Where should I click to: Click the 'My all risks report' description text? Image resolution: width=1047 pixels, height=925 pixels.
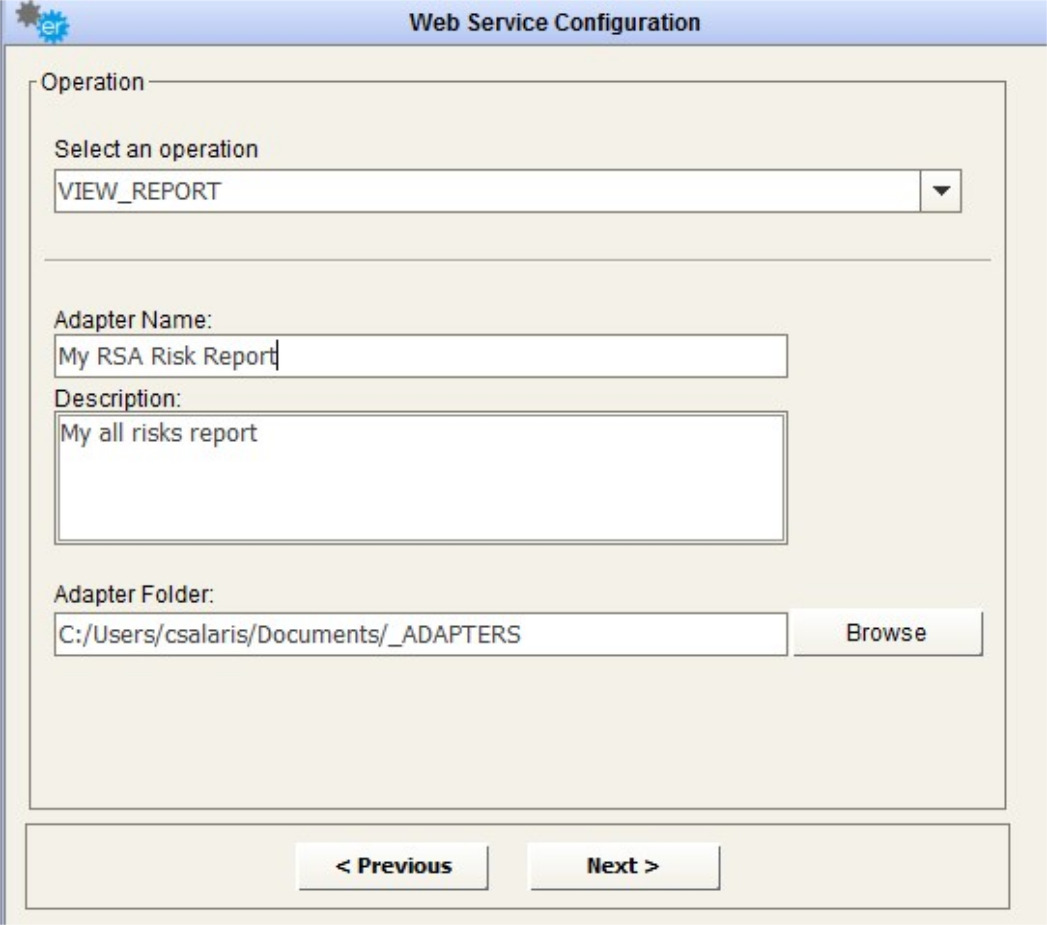[160, 435]
